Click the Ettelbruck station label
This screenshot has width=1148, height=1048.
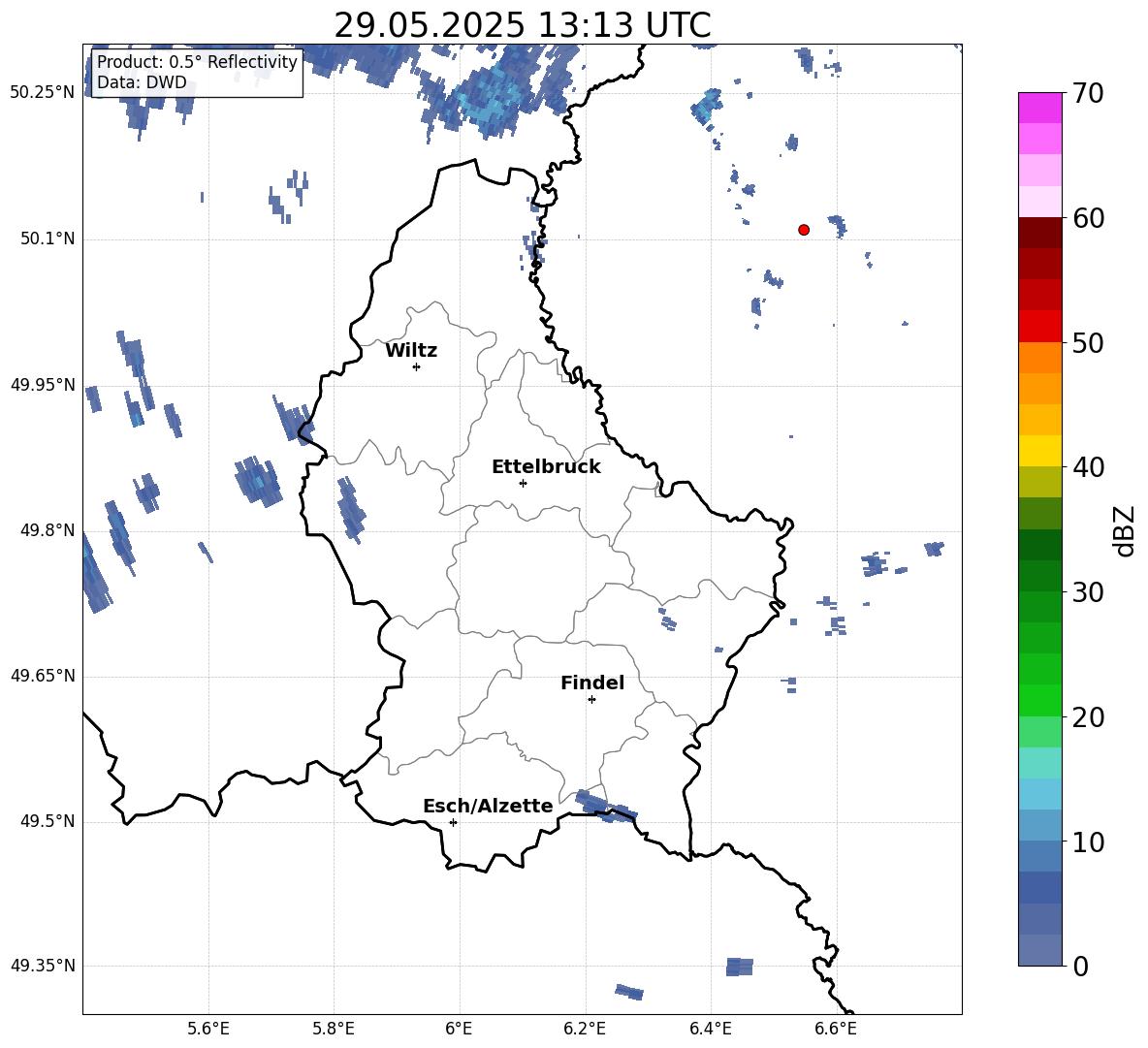click(x=546, y=467)
